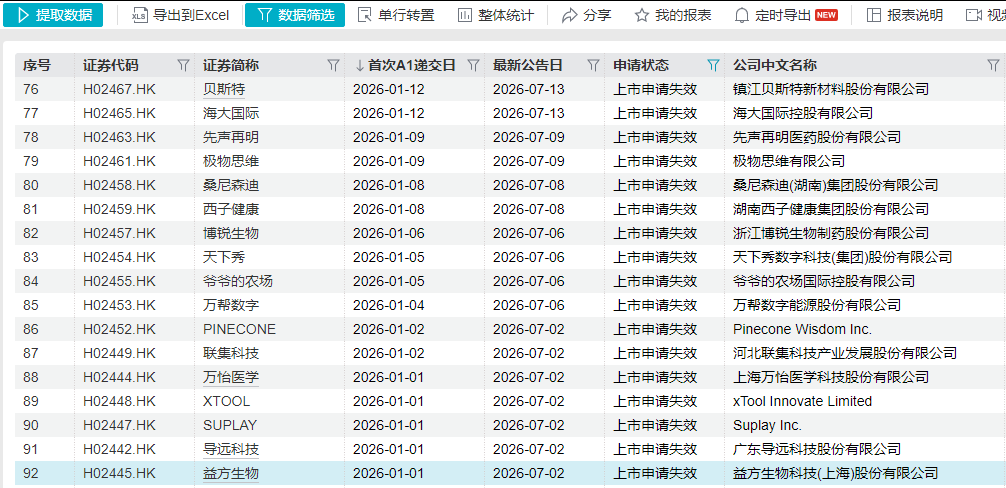This screenshot has height=488, width=1006.
Task: Click 爷爷的农场 short name cell
Action: [238, 281]
